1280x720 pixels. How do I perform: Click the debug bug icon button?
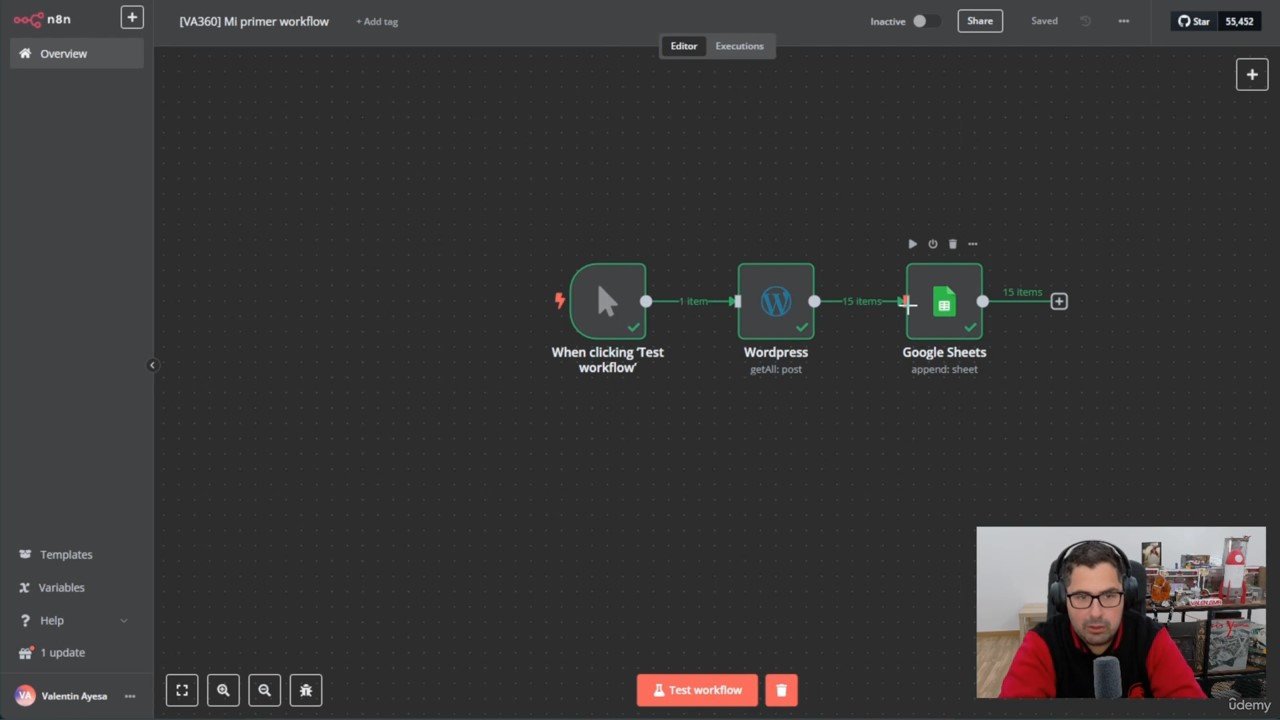point(306,690)
